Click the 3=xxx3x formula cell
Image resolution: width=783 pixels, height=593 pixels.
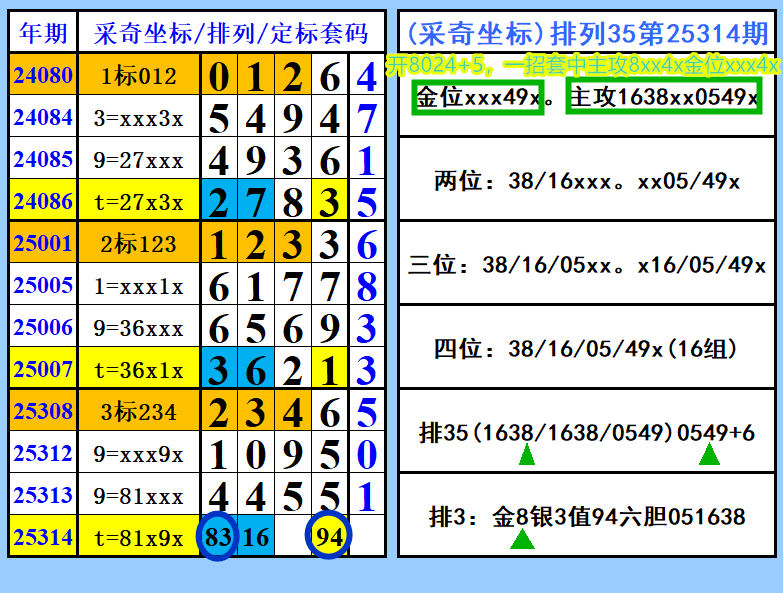(x=139, y=118)
